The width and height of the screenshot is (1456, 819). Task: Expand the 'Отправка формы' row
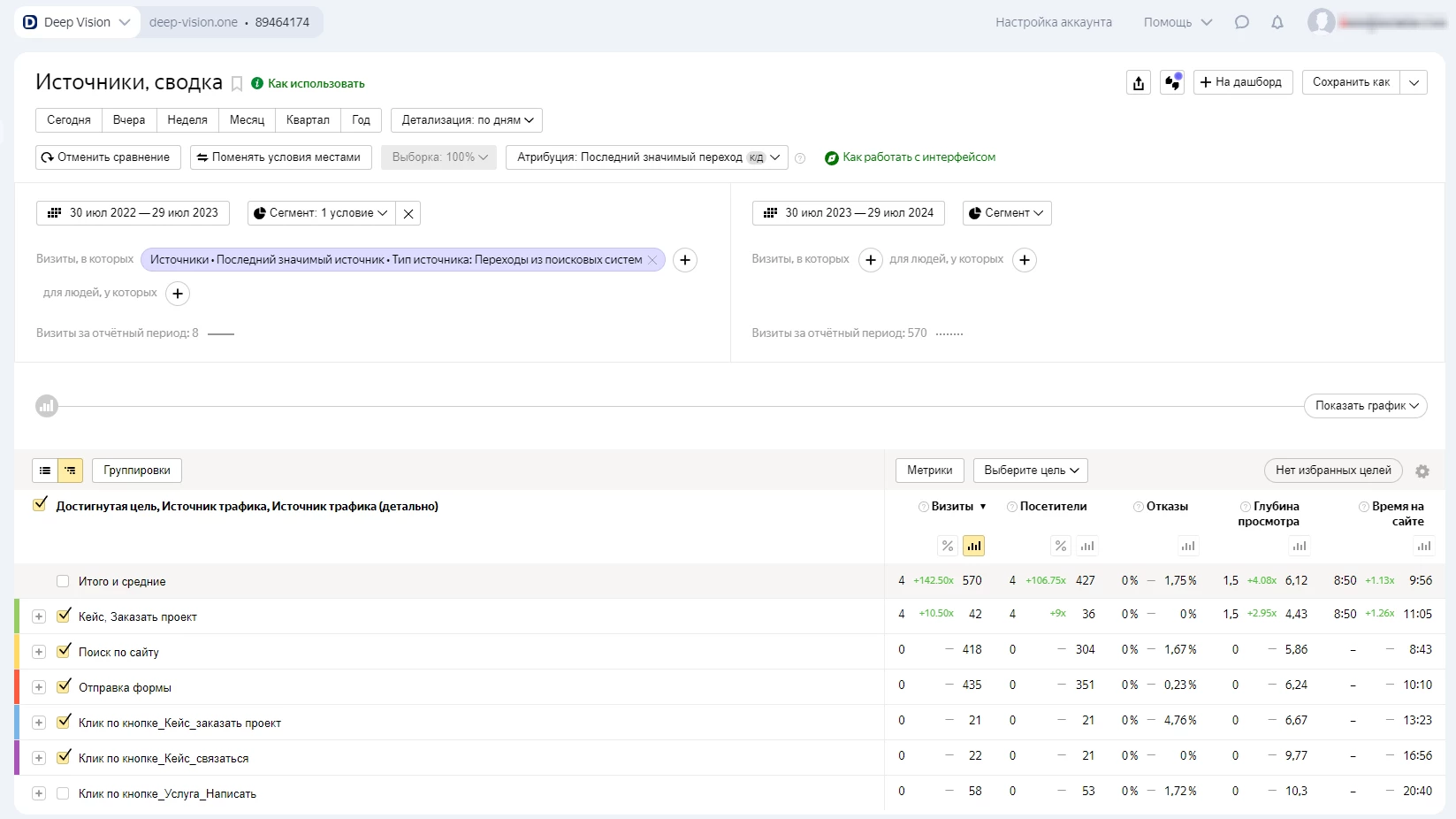point(39,687)
